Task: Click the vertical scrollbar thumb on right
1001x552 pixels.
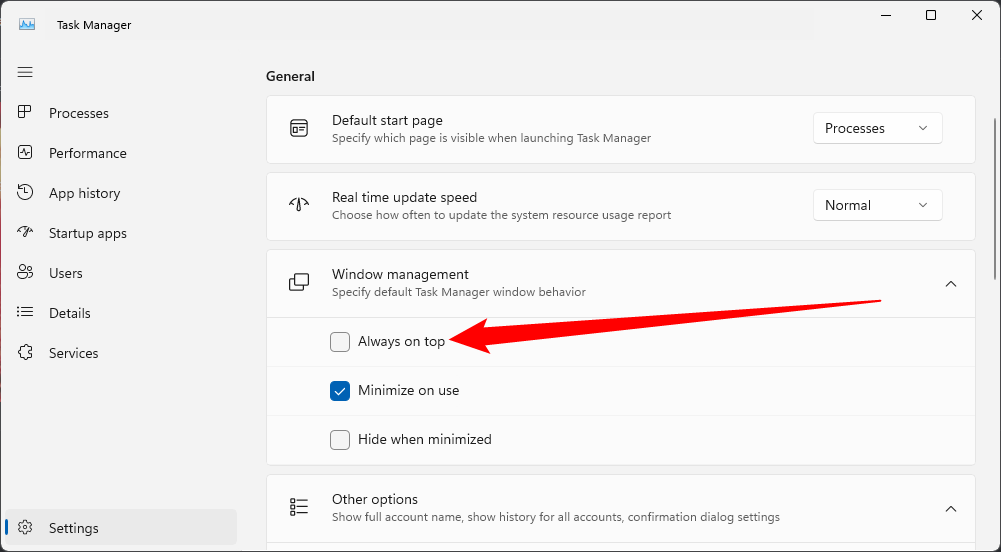Action: (995, 198)
